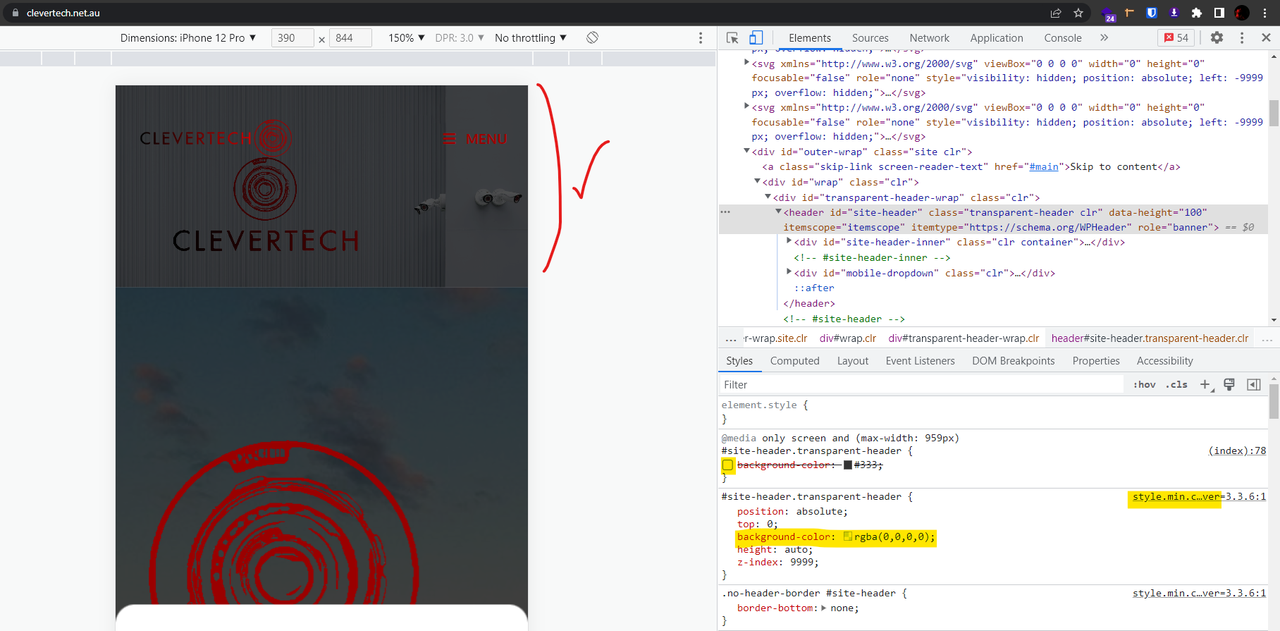Open the DPR 3.0 dropdown
Screen dimensions: 1280x631
click(x=460, y=38)
